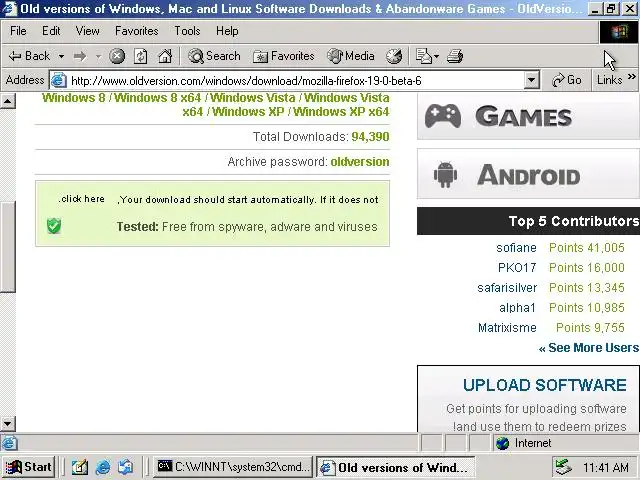
Task: Click the Total Downloads 94,390 value
Action: tap(370, 137)
